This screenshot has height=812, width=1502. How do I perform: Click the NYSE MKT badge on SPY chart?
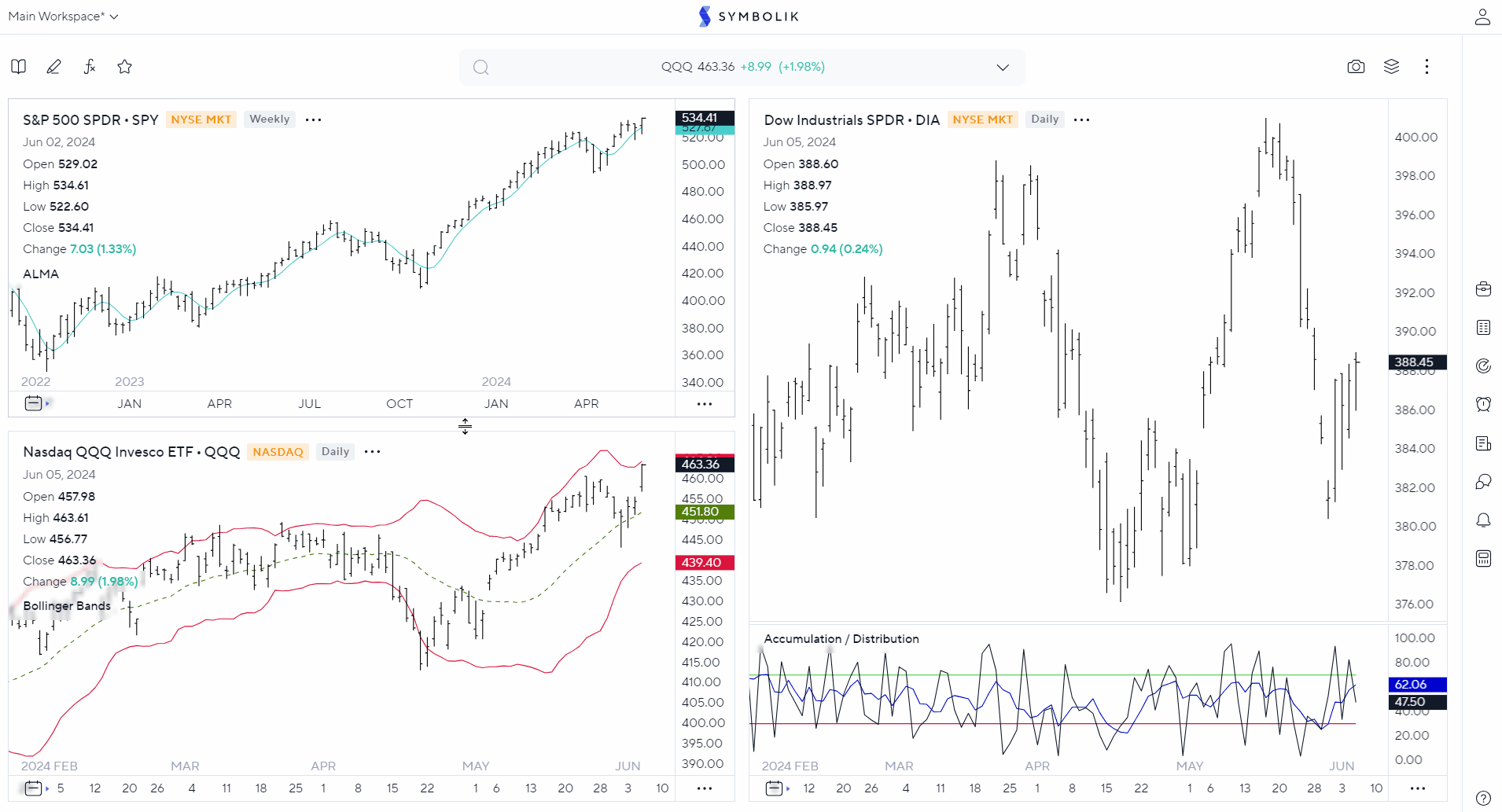point(201,119)
